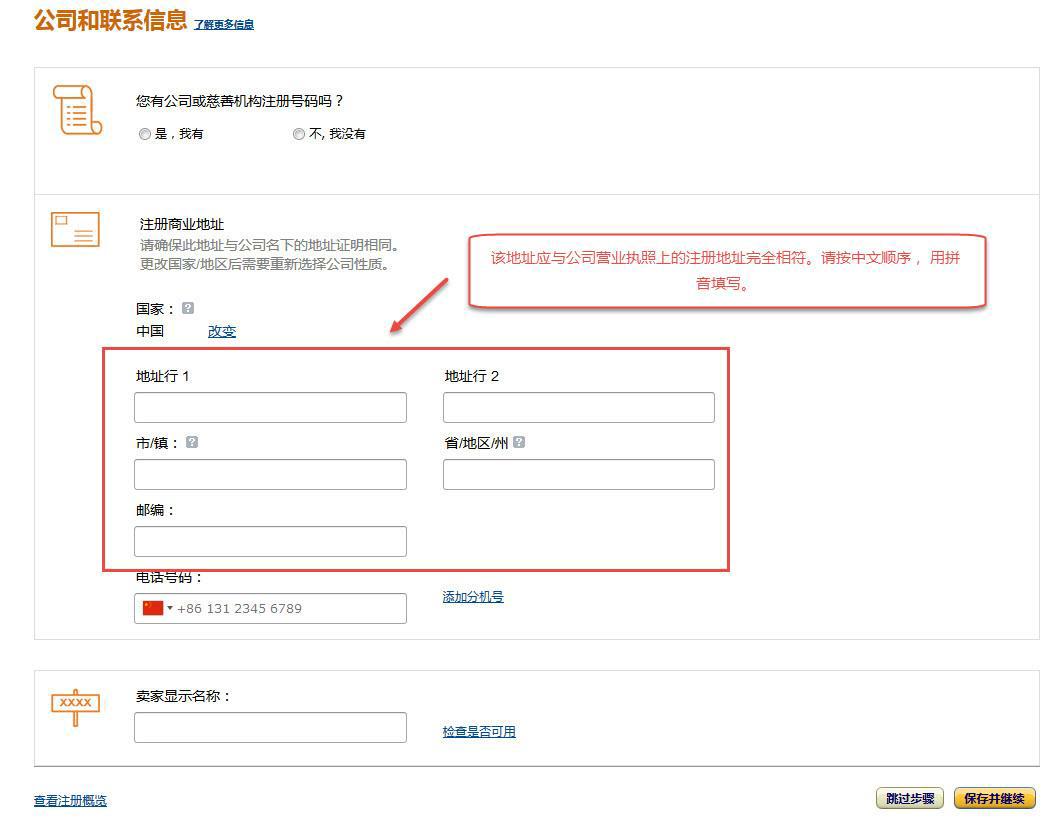Open the help icon next to 市/镇
1046x824 pixels.
tap(190, 441)
